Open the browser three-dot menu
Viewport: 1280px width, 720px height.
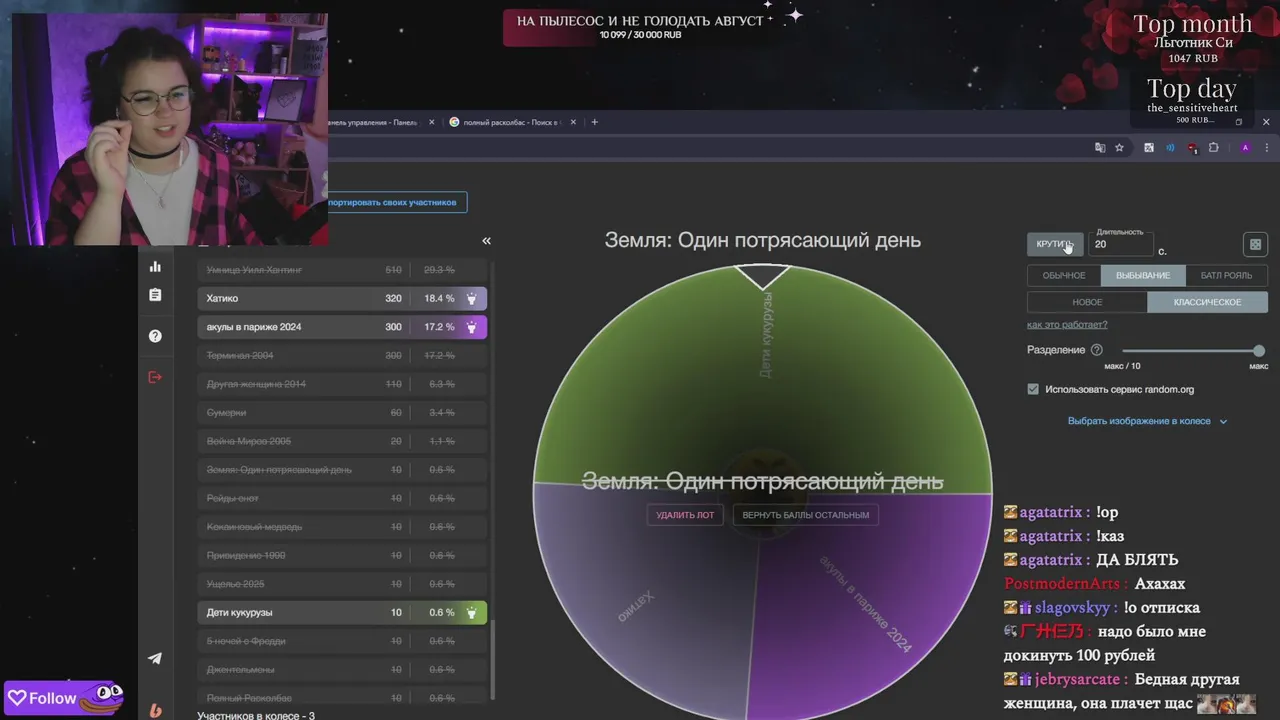tap(1269, 148)
